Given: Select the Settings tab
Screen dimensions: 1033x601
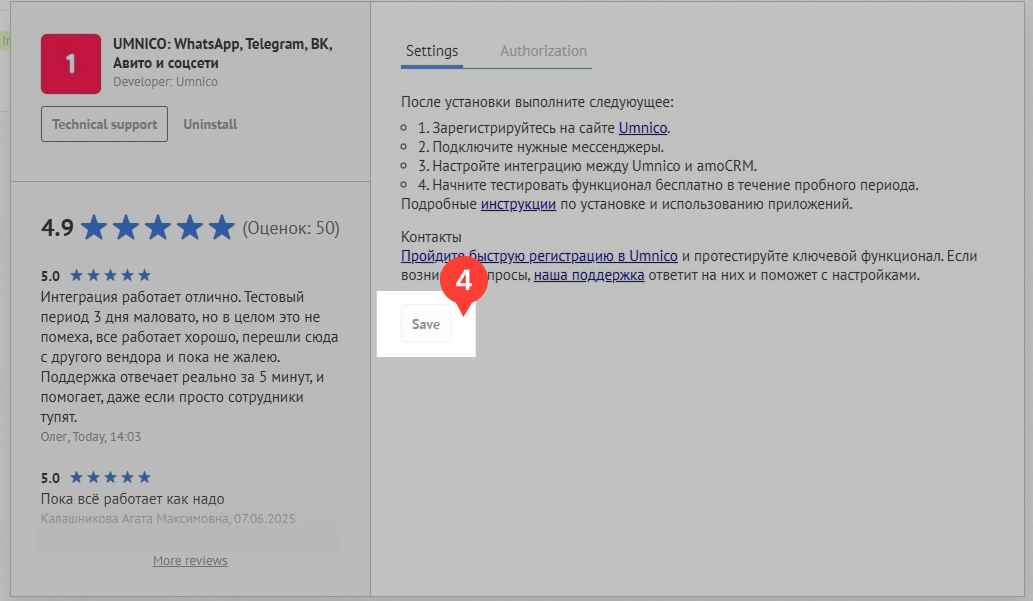Looking at the screenshot, I should (432, 50).
